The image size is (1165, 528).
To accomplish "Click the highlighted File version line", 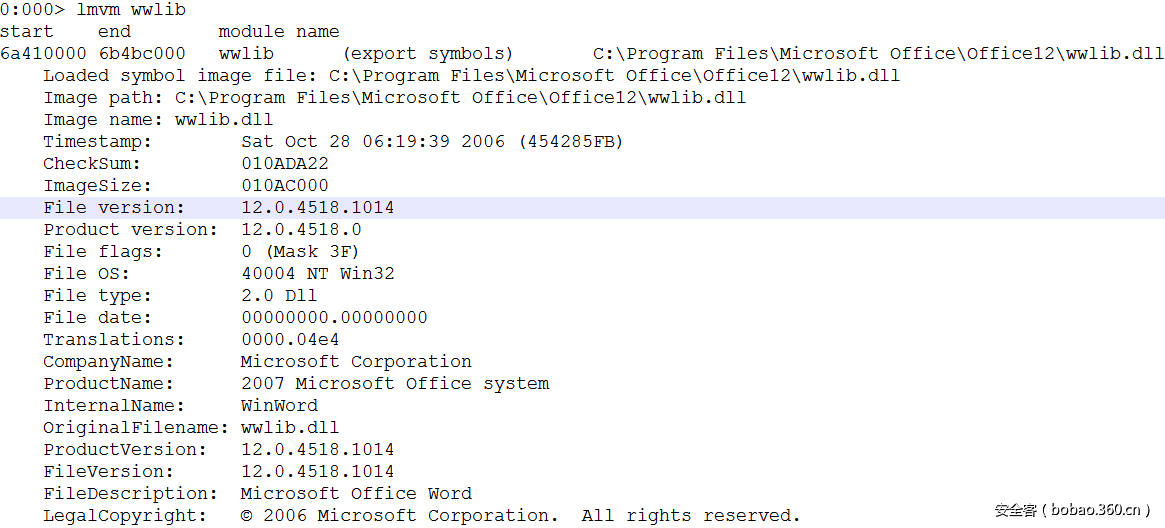I will [x=318, y=208].
